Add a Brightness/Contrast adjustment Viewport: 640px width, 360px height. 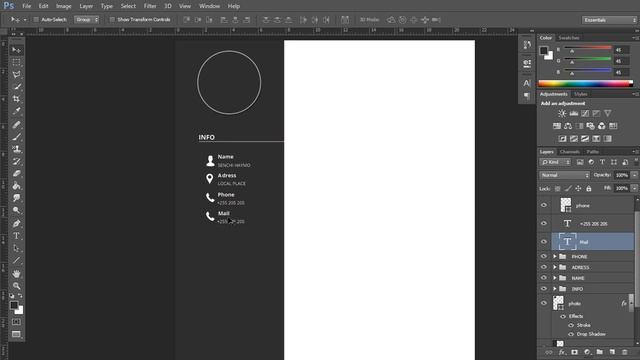click(562, 113)
